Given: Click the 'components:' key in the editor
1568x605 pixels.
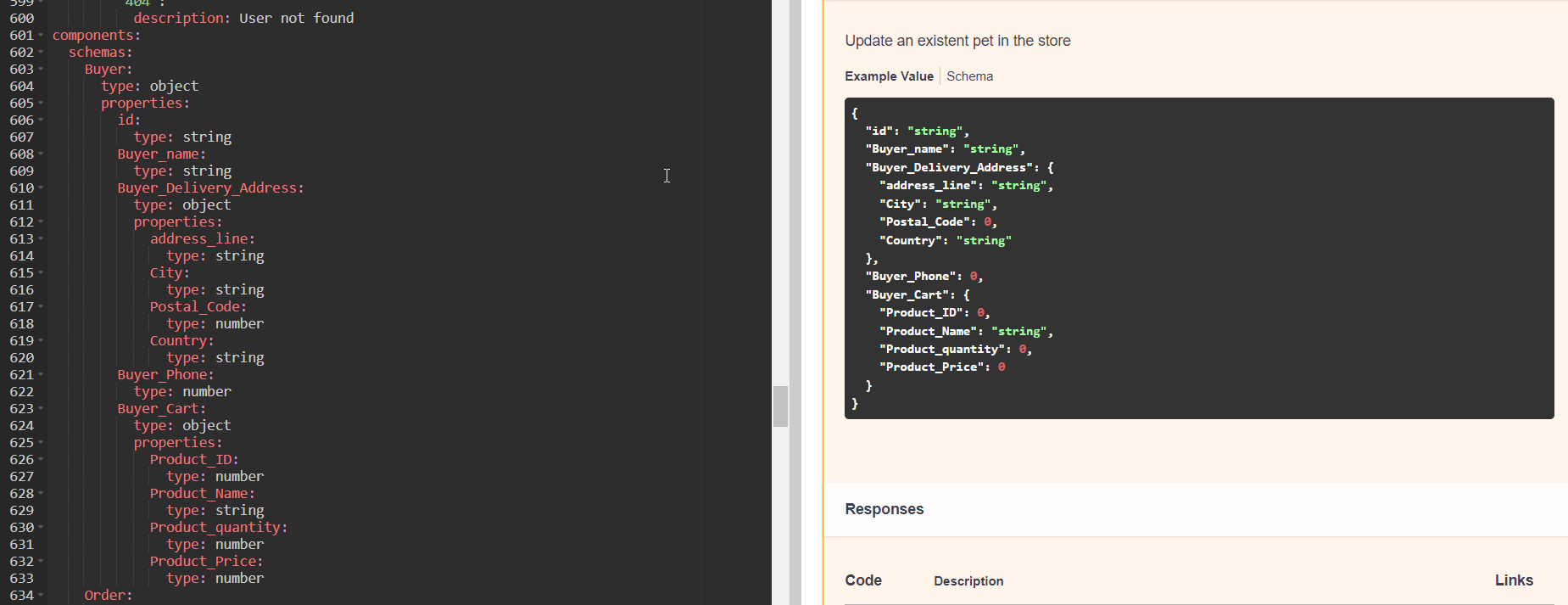Looking at the screenshot, I should point(97,36).
